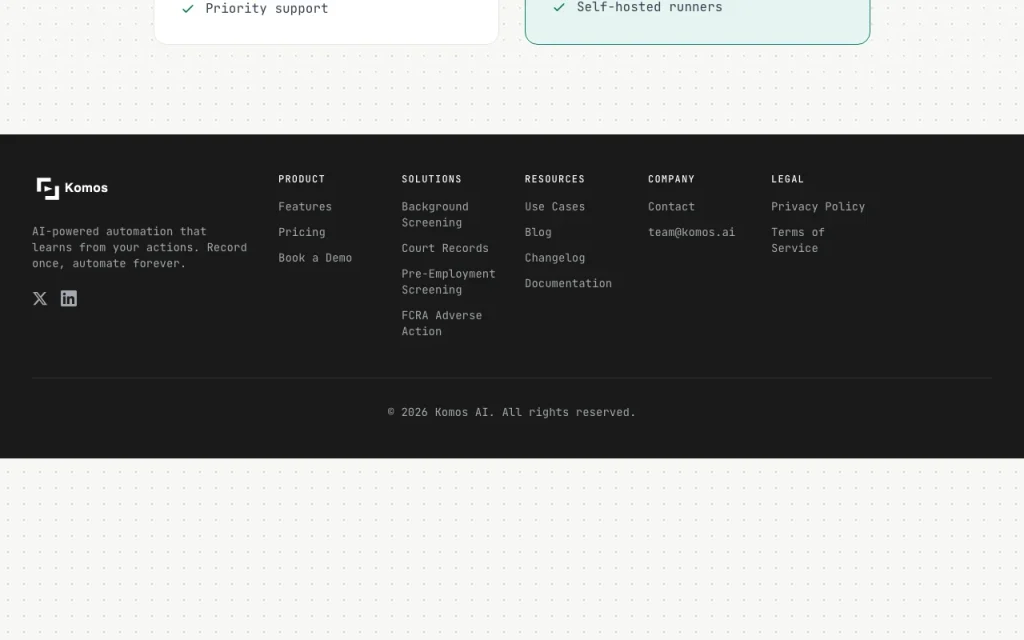The image size is (1024, 640).
Task: Click the RESOURCES column heading
Action: coord(555,179)
